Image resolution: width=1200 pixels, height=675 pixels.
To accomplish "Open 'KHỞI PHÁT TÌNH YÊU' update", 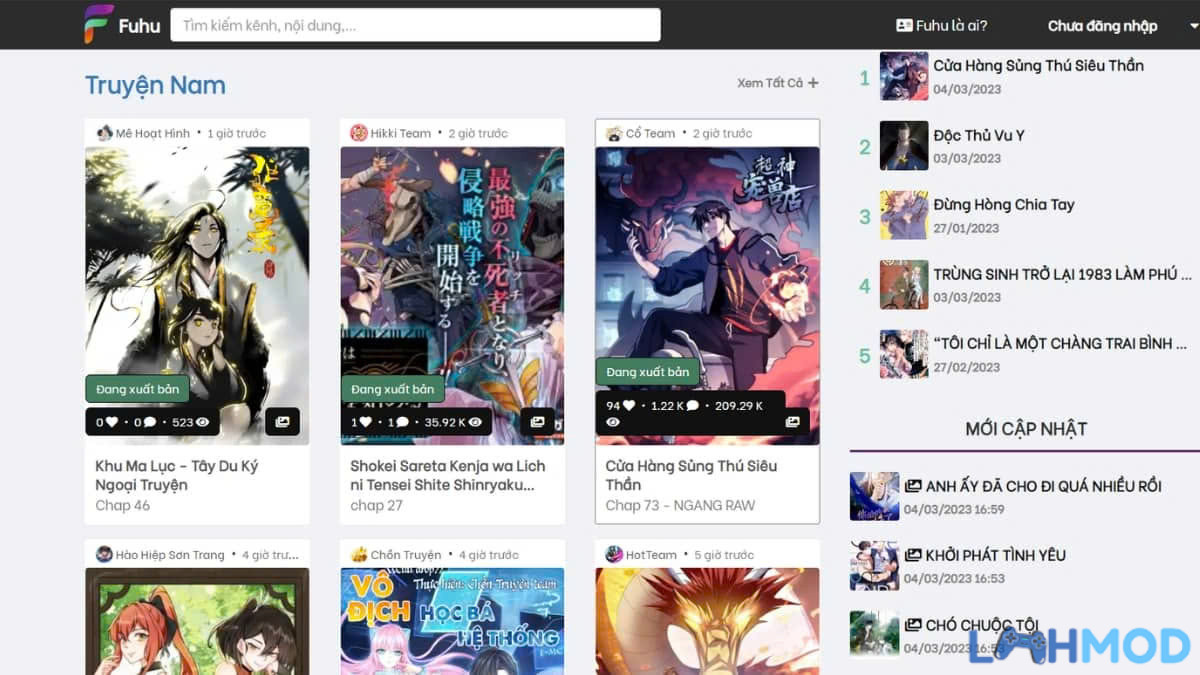I will pos(996,555).
